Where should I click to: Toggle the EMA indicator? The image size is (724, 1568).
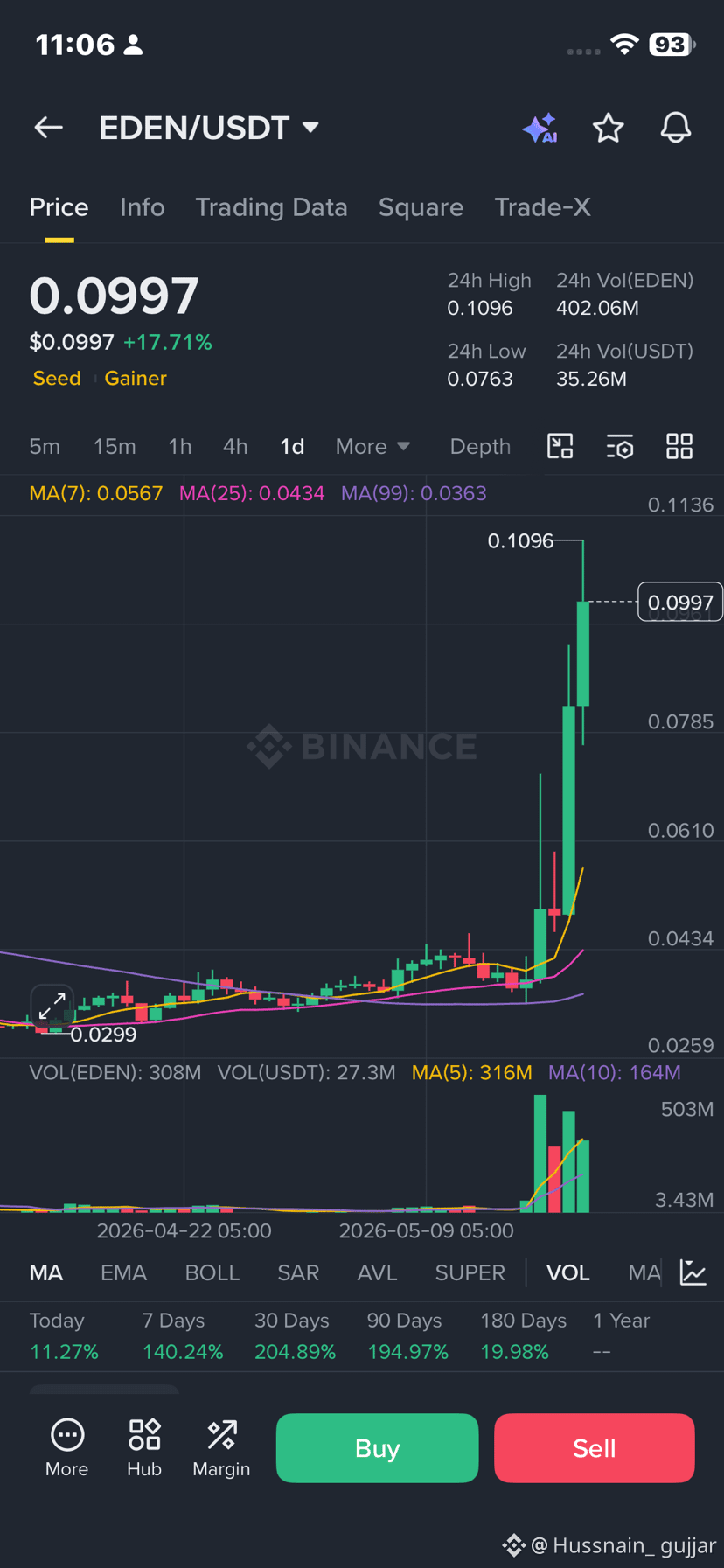coord(123,1272)
